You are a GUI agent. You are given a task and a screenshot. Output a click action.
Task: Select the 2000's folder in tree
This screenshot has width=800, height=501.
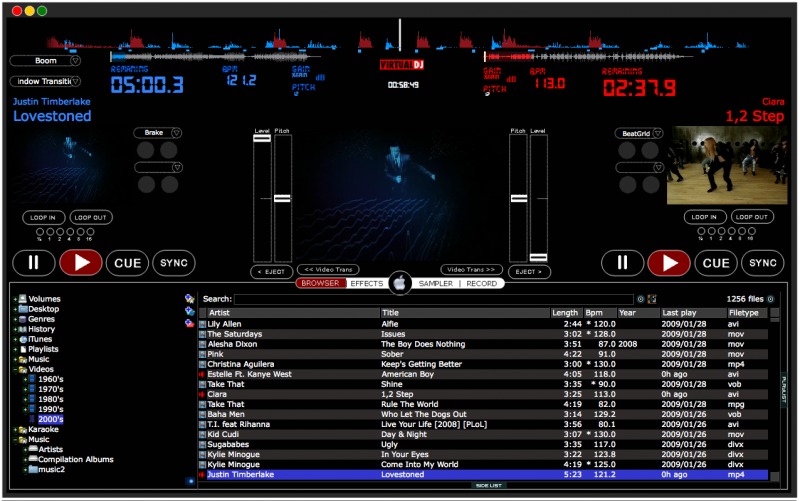click(x=51, y=419)
